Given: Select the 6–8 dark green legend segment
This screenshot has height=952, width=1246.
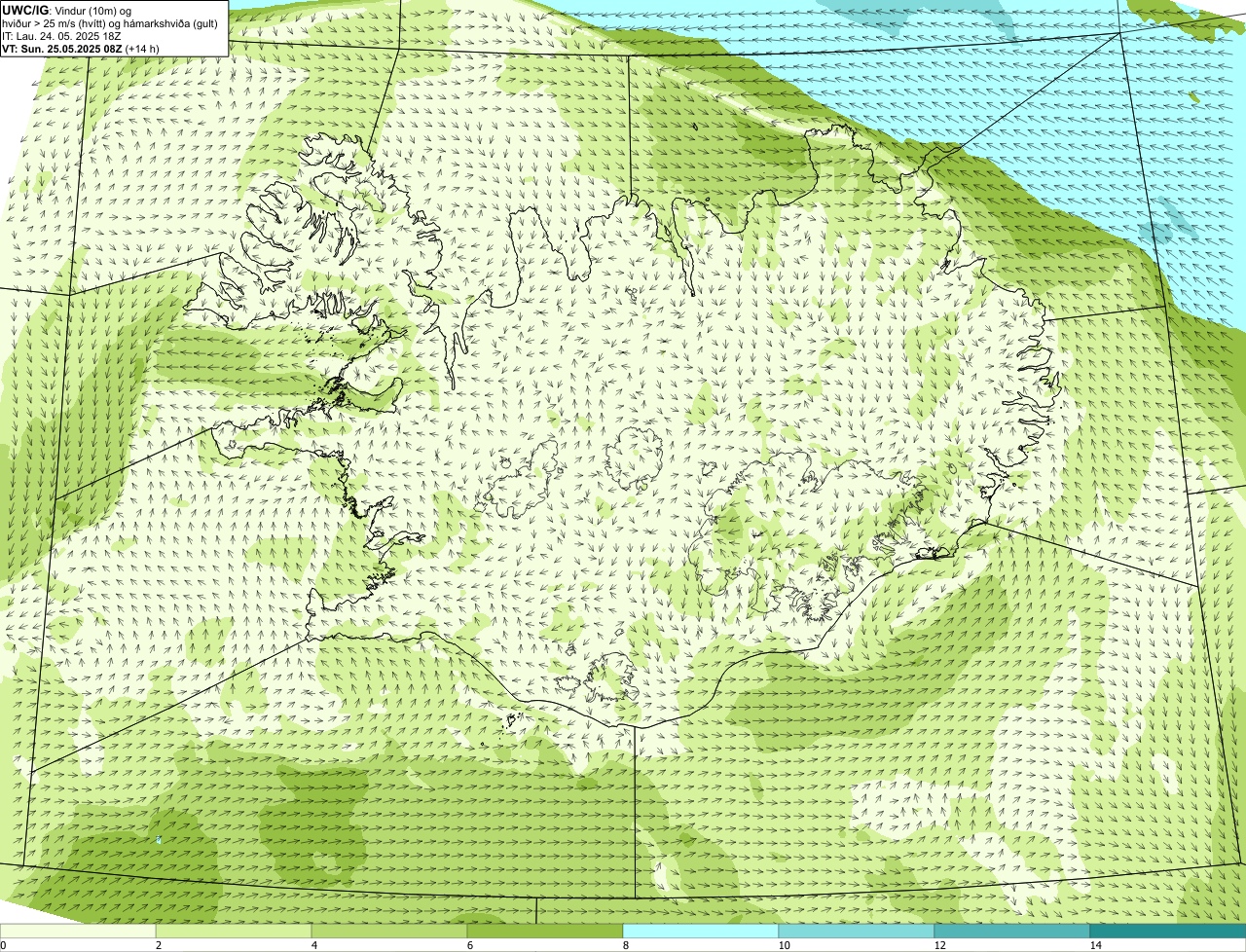Looking at the screenshot, I should tap(545, 931).
